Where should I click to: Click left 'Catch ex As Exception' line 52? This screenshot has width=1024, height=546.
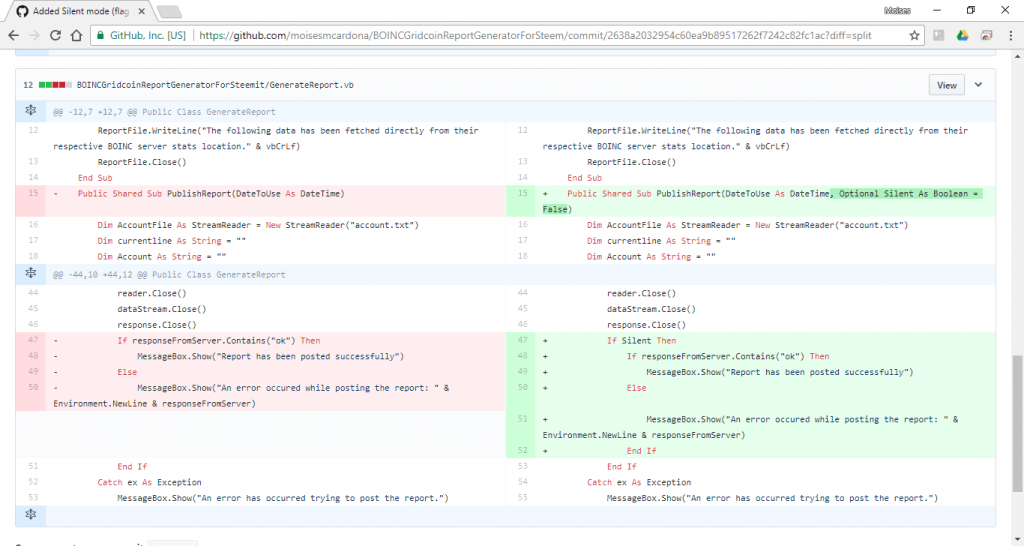pos(150,482)
